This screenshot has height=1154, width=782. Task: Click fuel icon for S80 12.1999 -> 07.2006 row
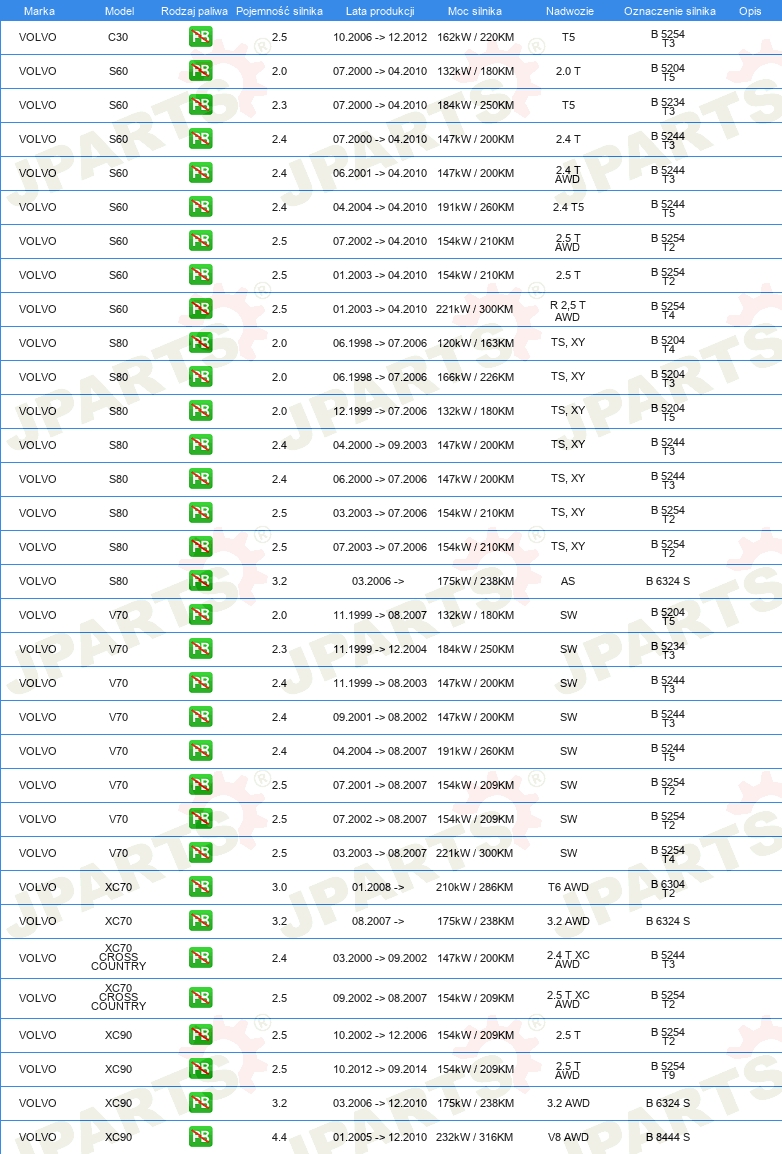(x=200, y=411)
